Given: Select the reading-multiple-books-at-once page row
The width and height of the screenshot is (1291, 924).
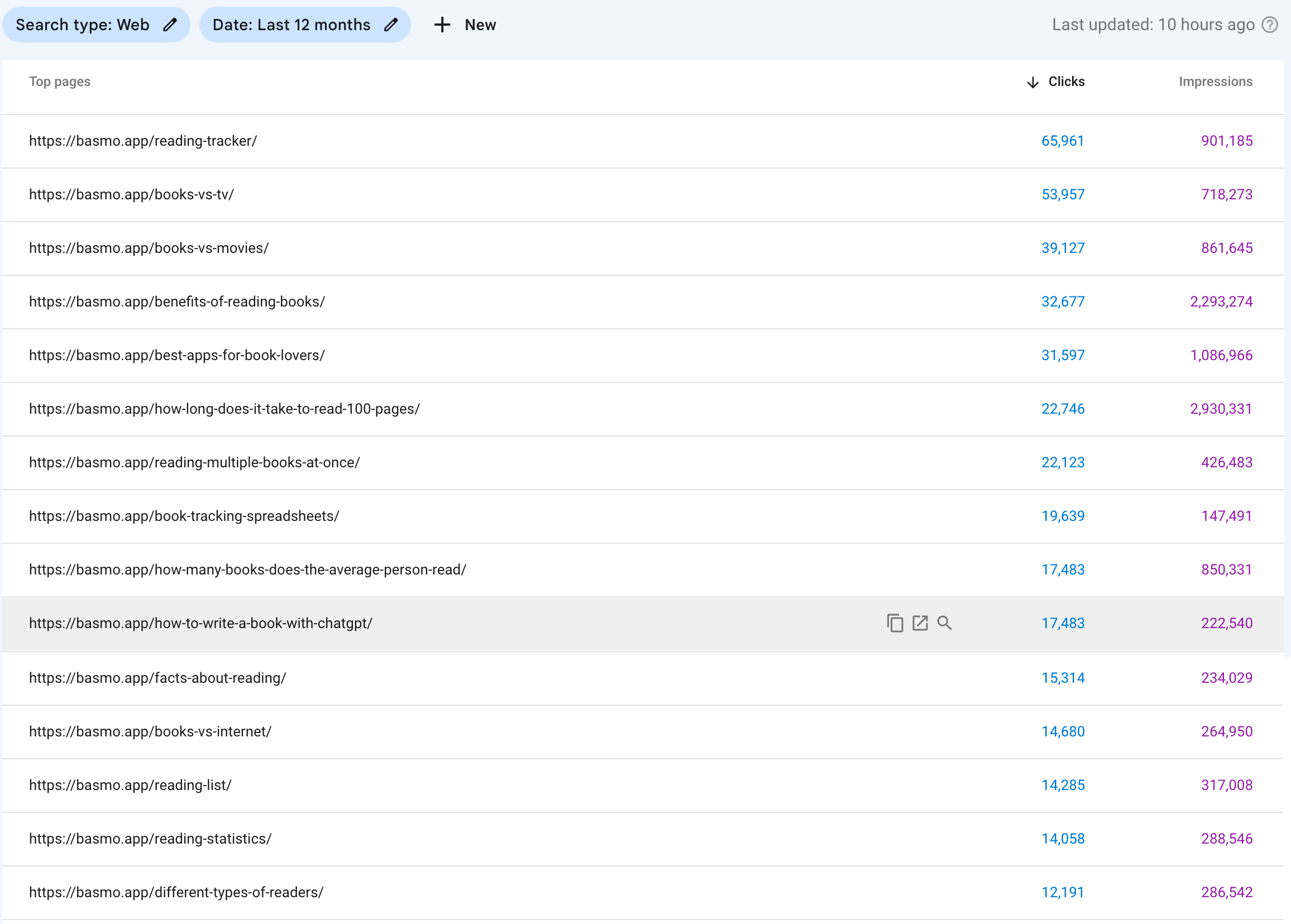Looking at the screenshot, I should (x=643, y=463).
